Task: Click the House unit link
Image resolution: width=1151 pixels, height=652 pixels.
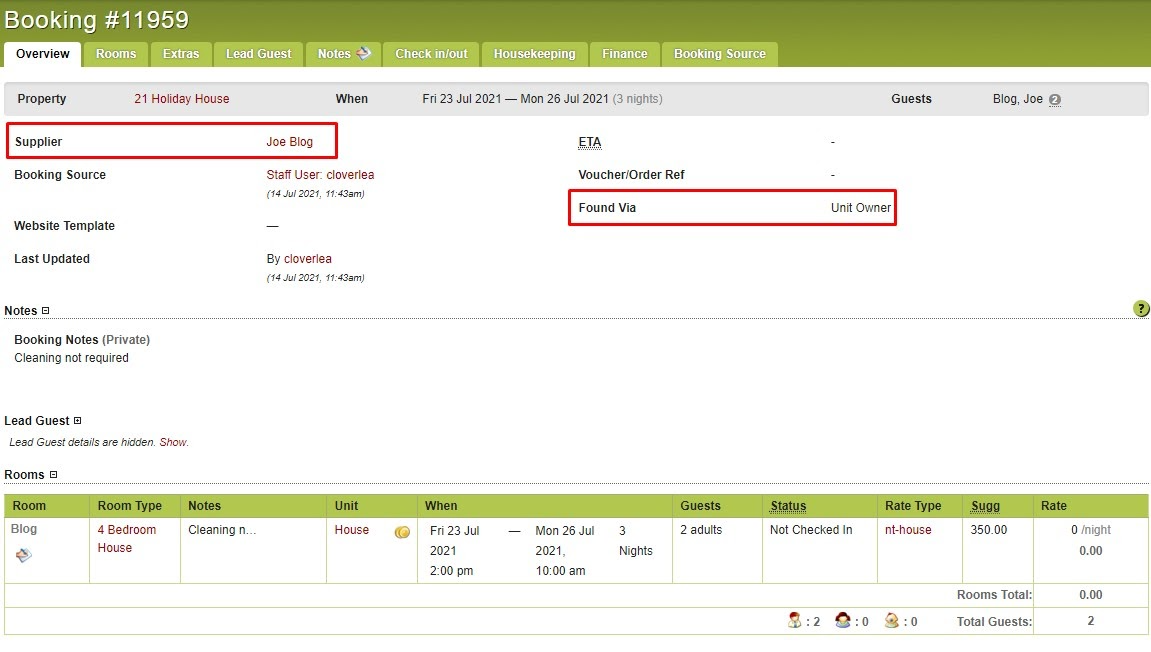Action: click(352, 529)
